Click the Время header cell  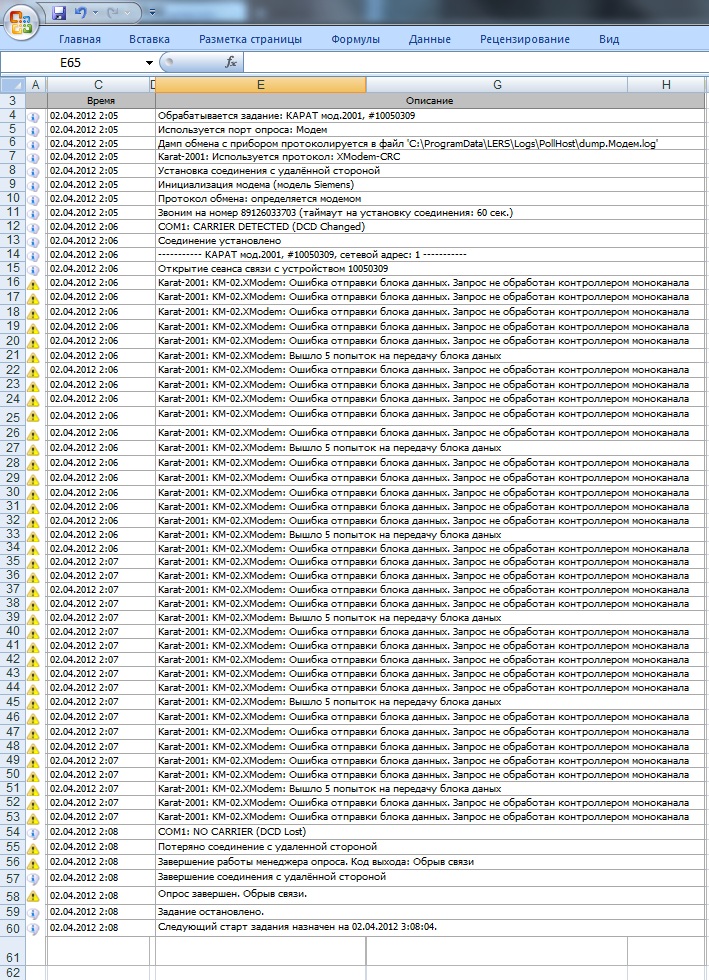tap(101, 101)
